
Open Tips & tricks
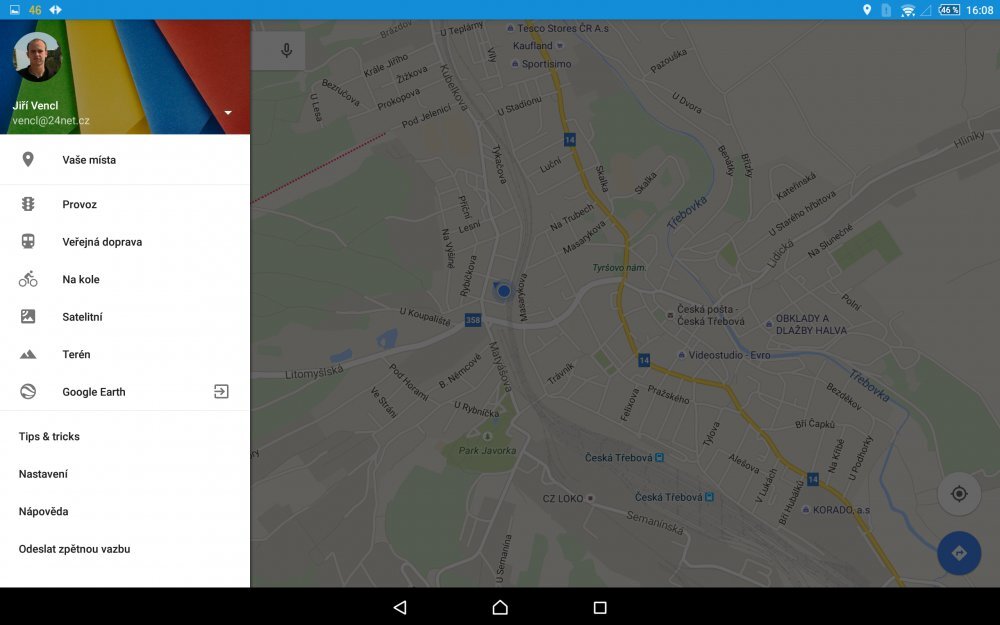click(46, 436)
